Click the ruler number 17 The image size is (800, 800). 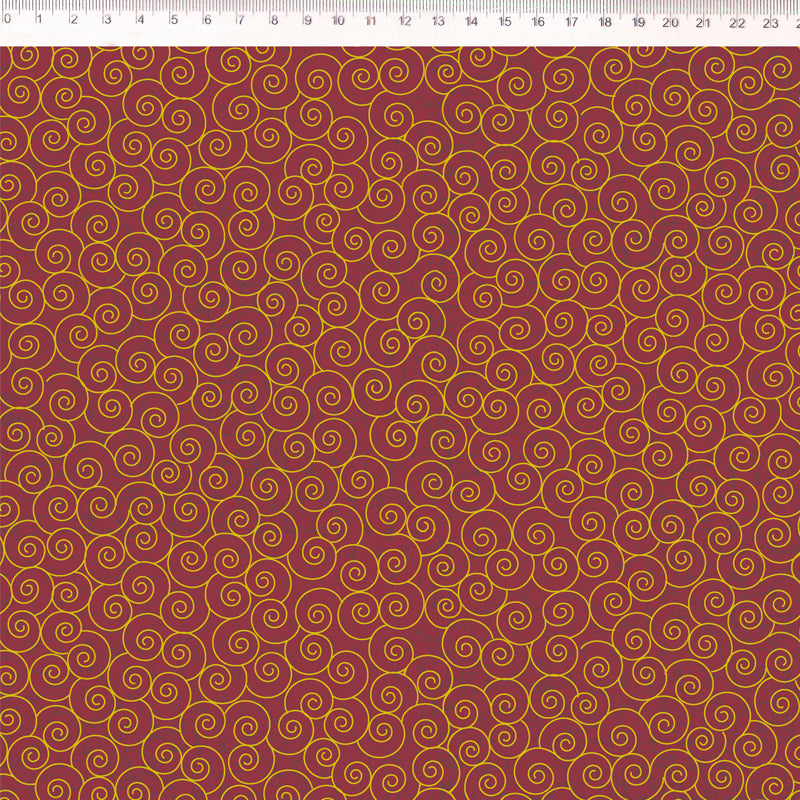click(x=571, y=22)
